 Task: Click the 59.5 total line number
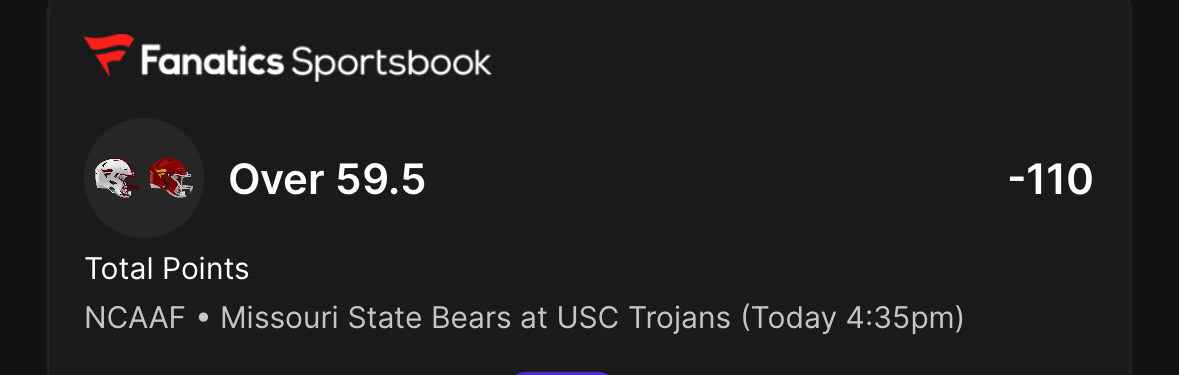380,180
